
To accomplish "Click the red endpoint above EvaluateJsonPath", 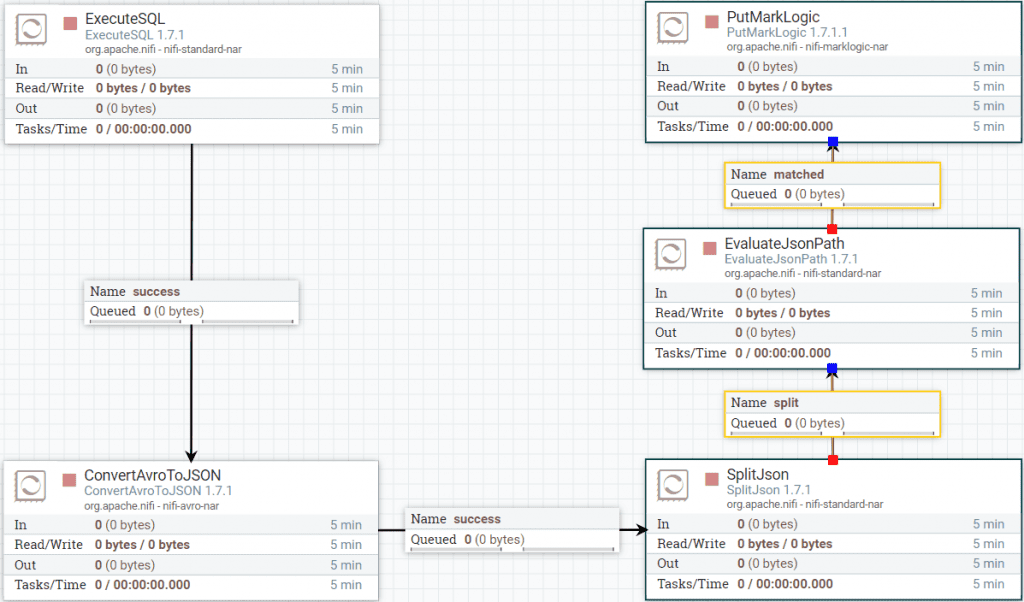I will pyautogui.click(x=832, y=229).
